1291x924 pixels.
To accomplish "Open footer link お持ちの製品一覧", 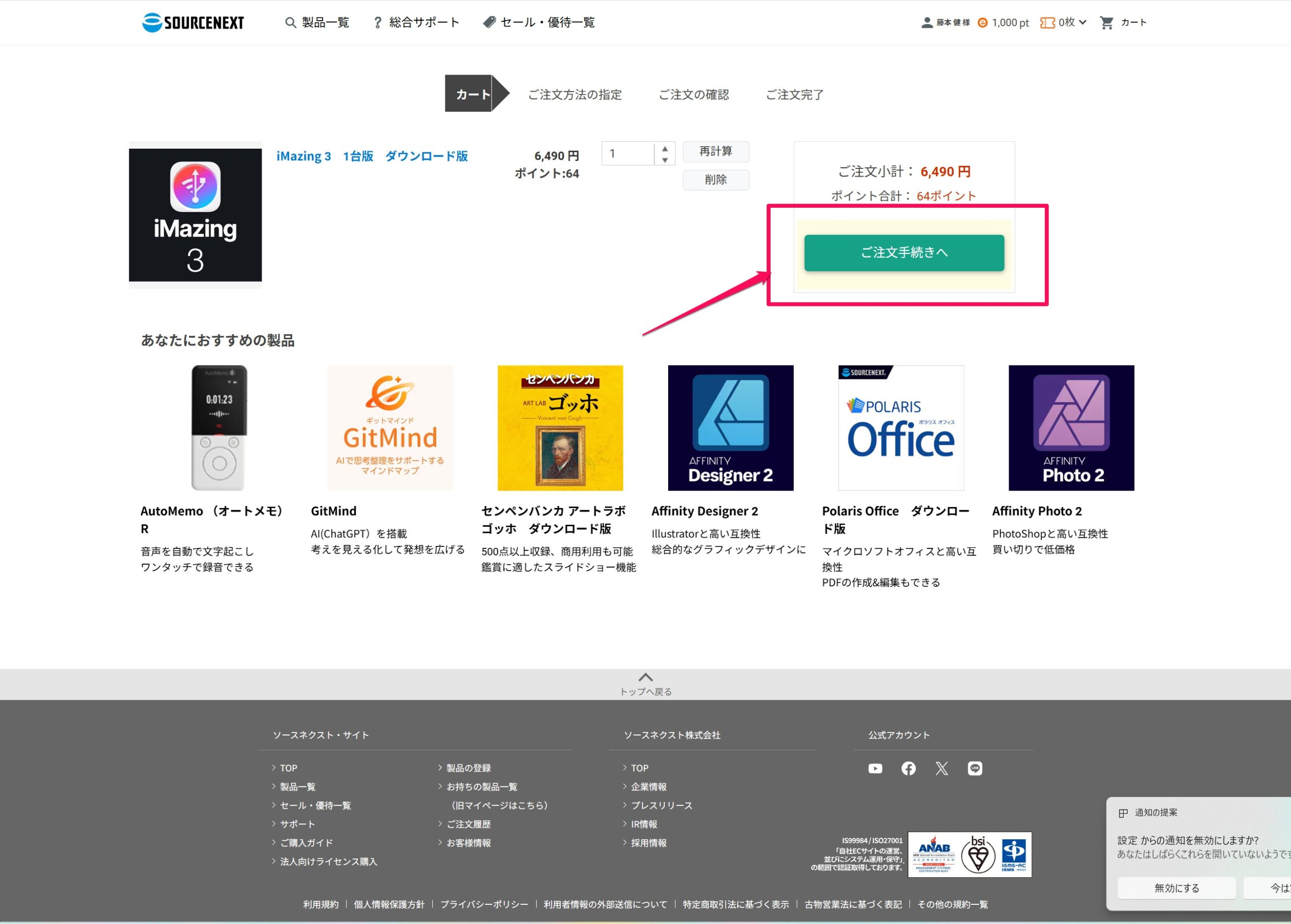I will 482,787.
